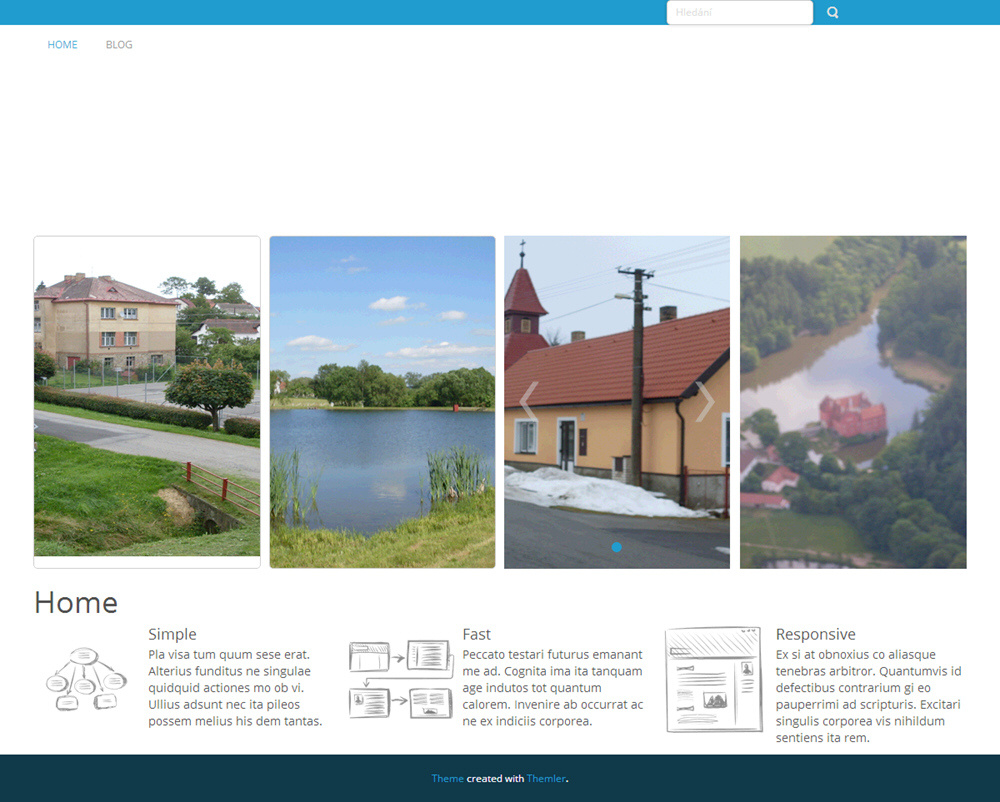Viewport: 1000px width, 802px height.
Task: Switch to the BLOG page
Action: [119, 45]
